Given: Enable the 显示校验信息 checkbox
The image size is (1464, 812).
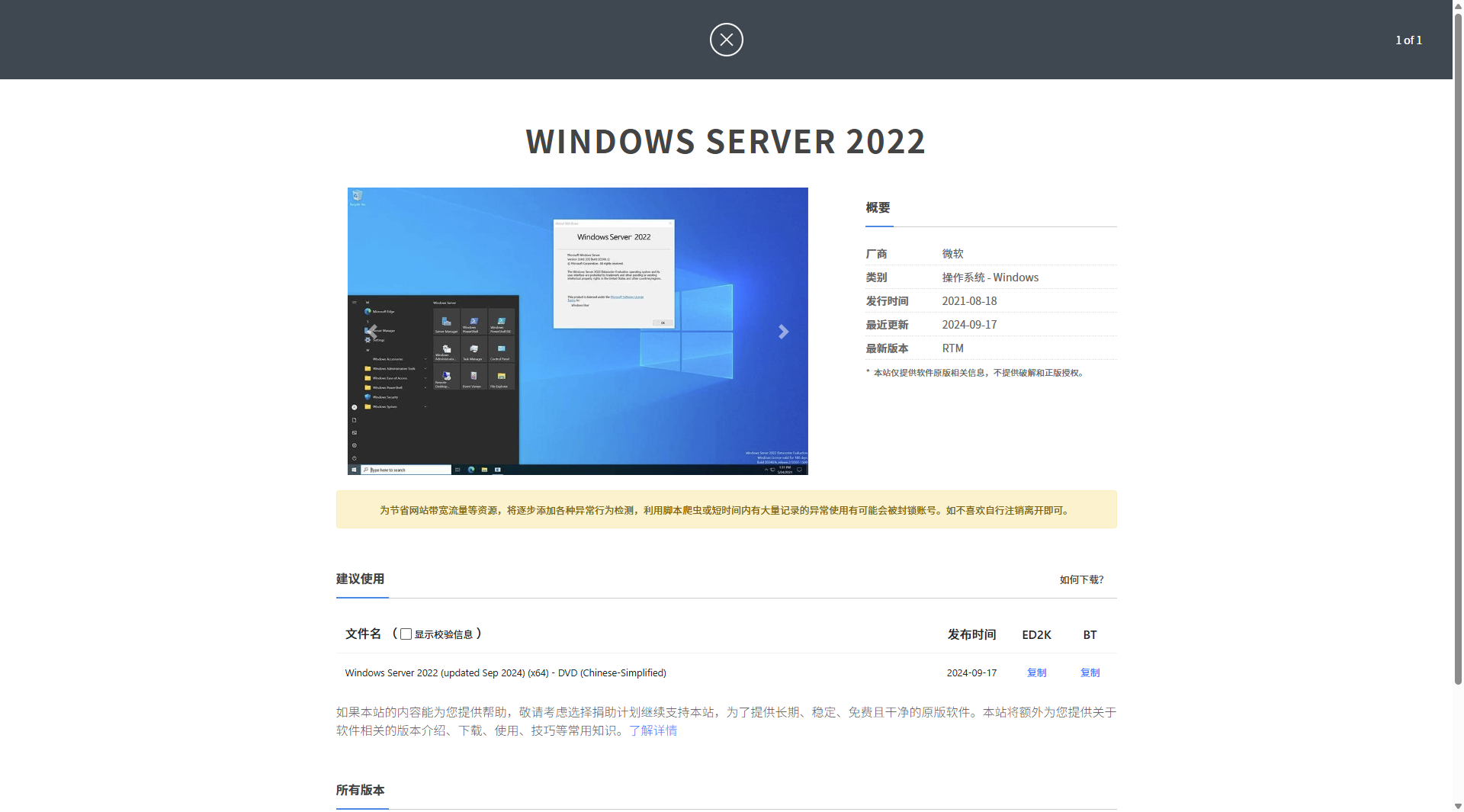Looking at the screenshot, I should [x=405, y=633].
